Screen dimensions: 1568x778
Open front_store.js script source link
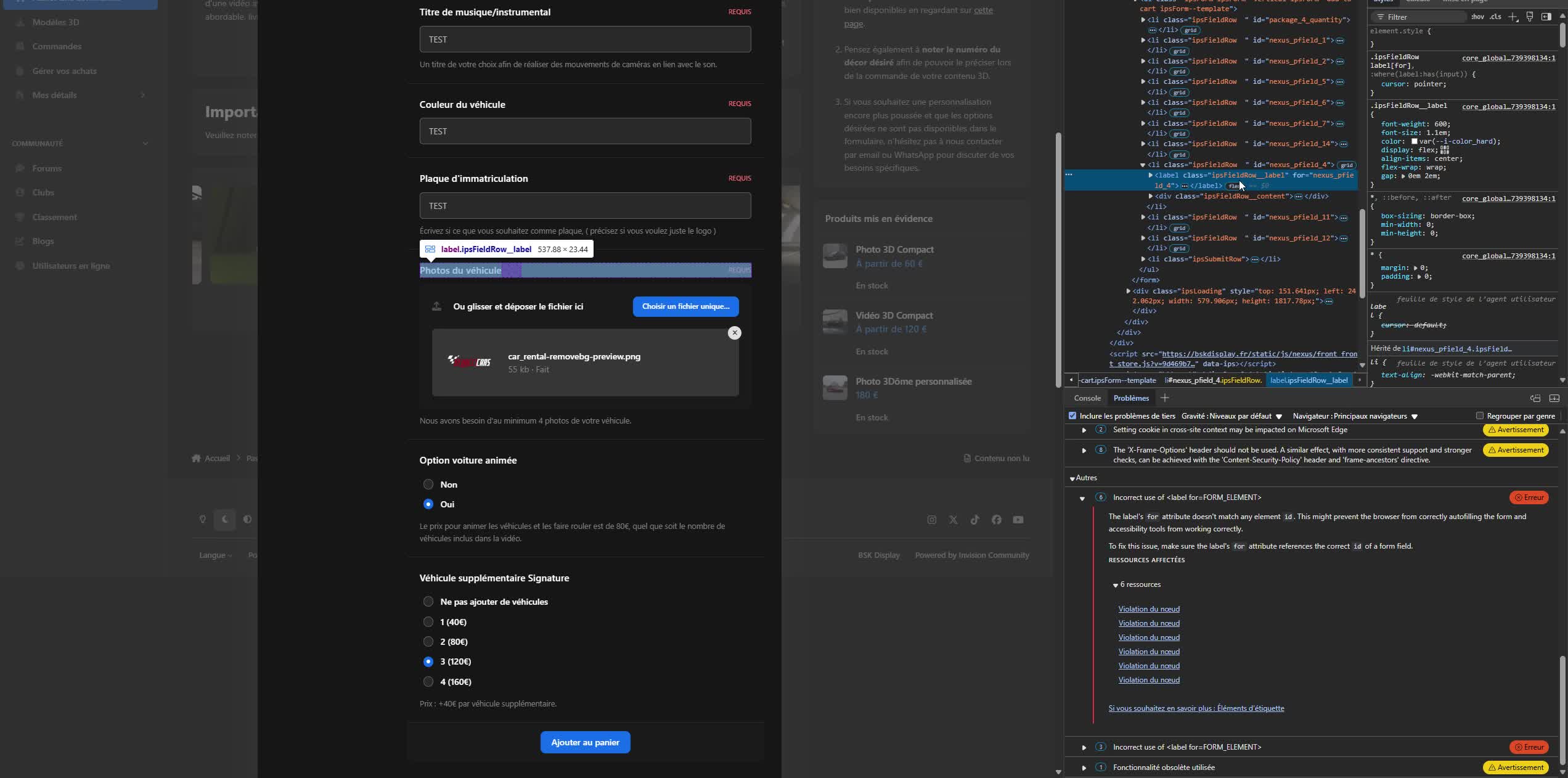1233,359
